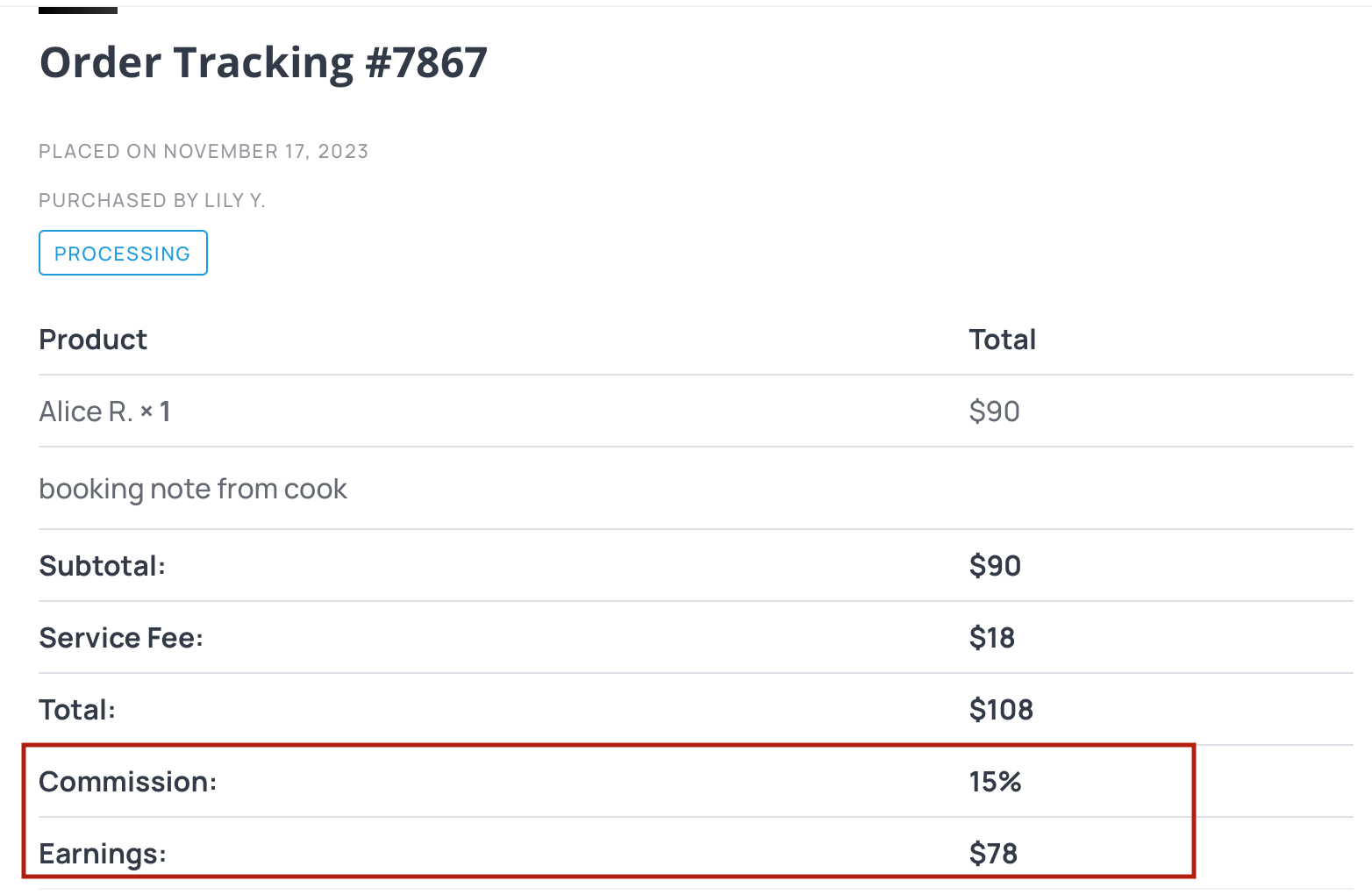This screenshot has width=1372, height=895.
Task: Click the $90 product price
Action: coord(995,412)
